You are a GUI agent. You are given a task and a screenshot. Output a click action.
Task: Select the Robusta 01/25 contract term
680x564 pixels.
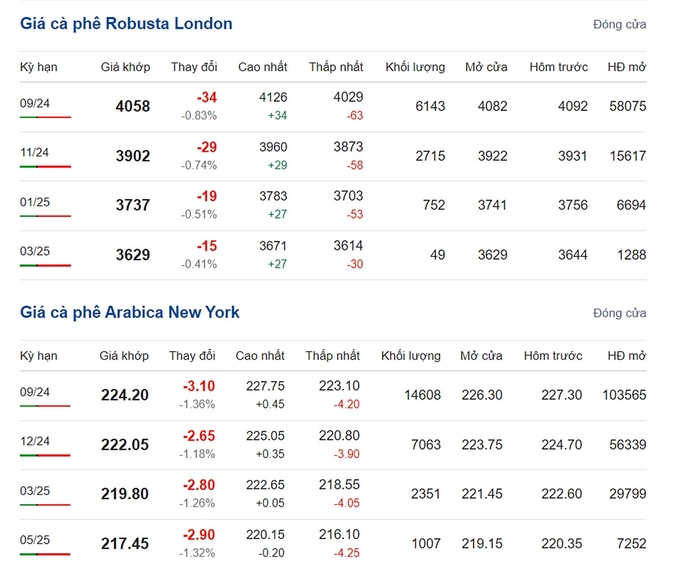tap(35, 202)
